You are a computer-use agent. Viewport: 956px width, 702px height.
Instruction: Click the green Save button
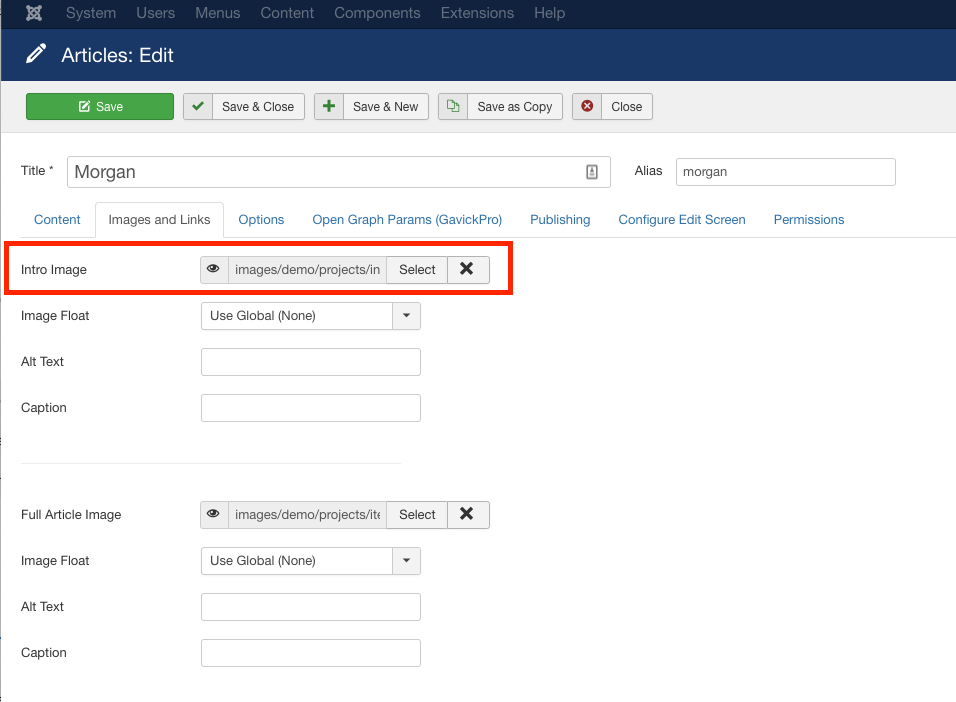100,107
